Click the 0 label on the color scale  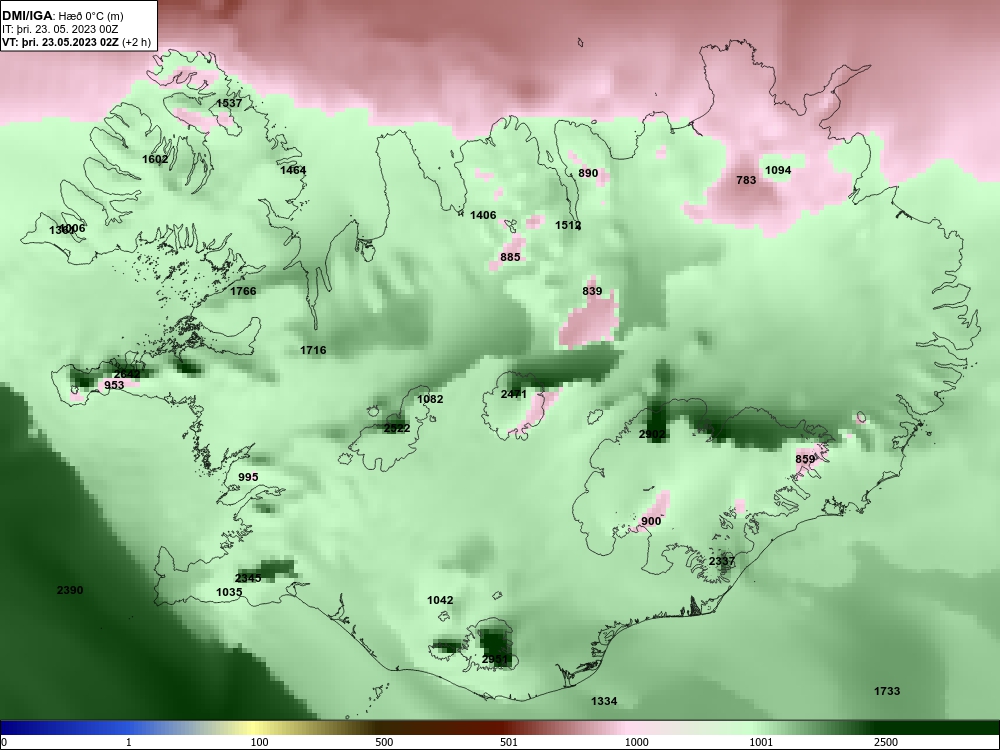pyautogui.click(x=4, y=742)
